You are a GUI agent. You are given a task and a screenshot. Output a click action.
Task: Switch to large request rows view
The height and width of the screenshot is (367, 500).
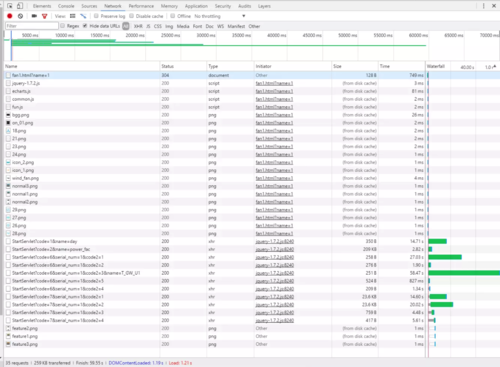[73, 16]
